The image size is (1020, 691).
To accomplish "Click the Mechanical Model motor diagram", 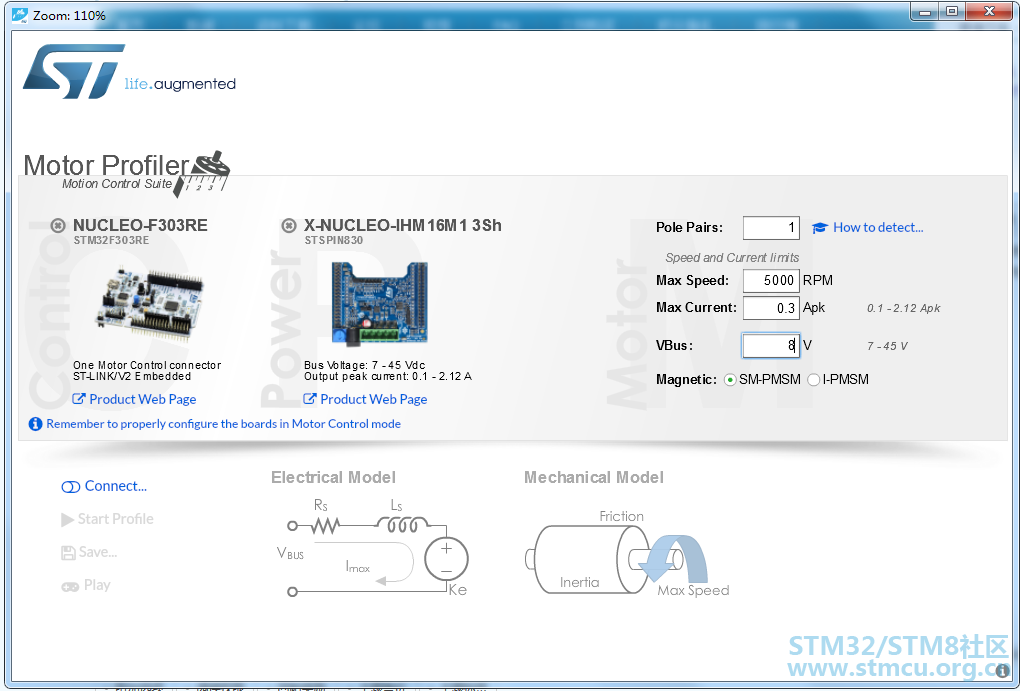I will click(626, 553).
